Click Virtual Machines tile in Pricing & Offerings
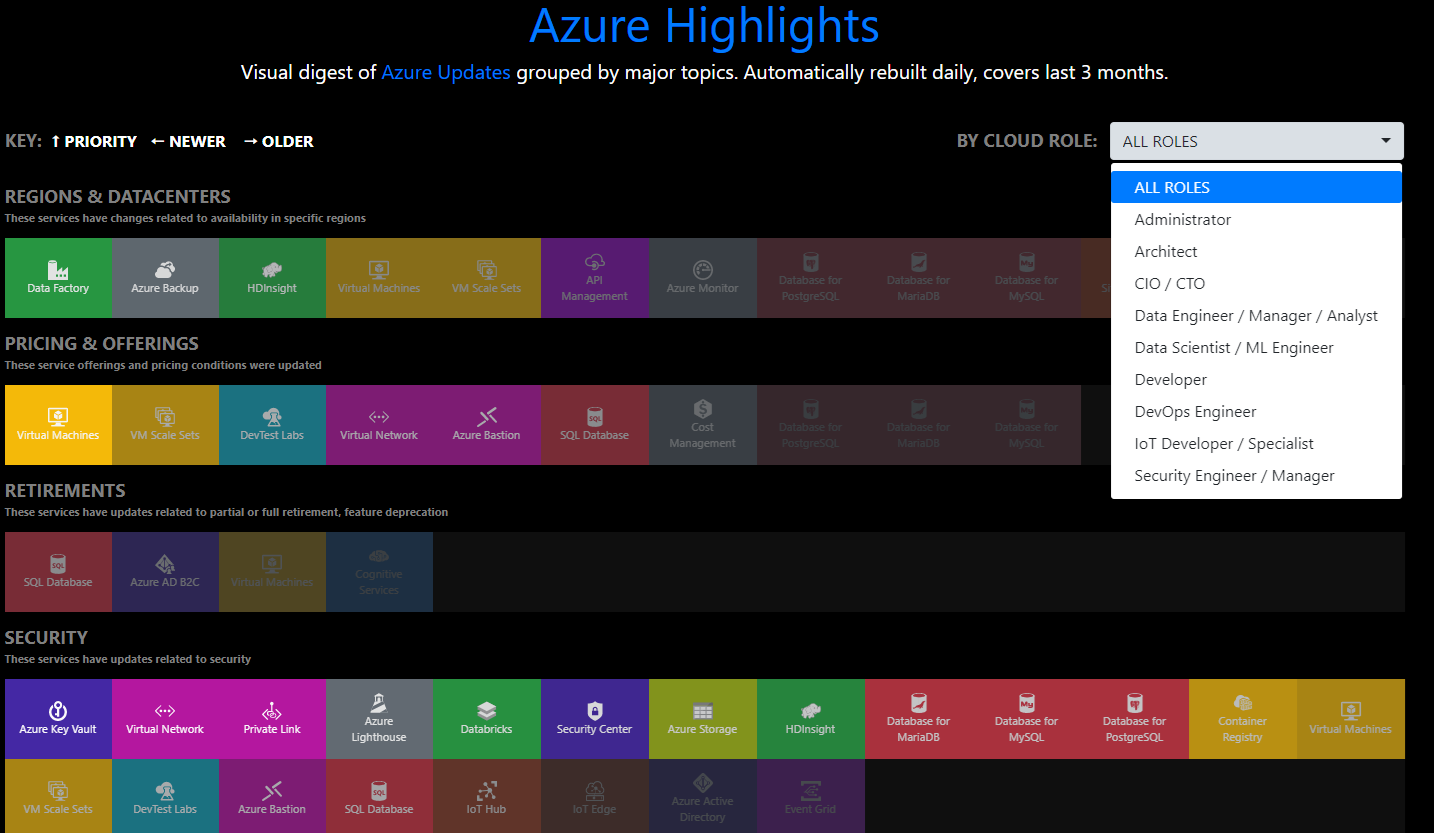The image size is (1434, 833). click(x=58, y=425)
